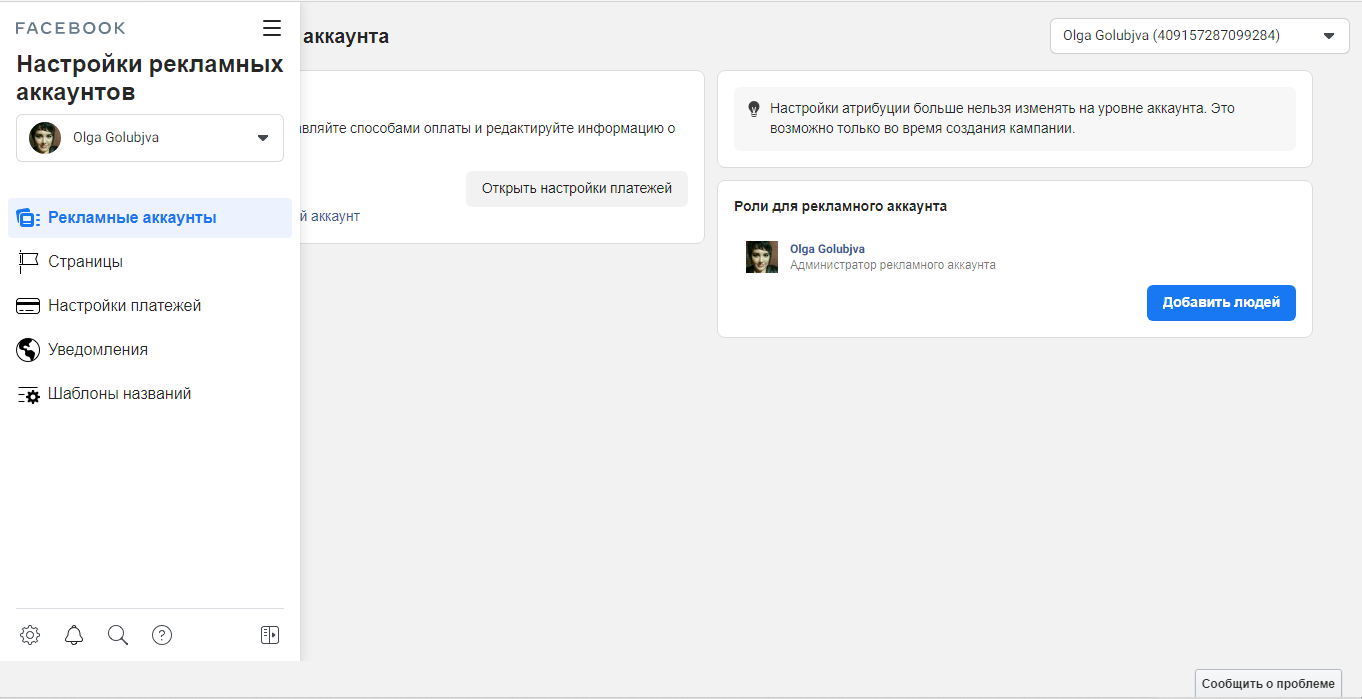This screenshot has height=699, width=1362.
Task: Click the bell notifications icon at sidebar bottom
Action: coord(74,635)
